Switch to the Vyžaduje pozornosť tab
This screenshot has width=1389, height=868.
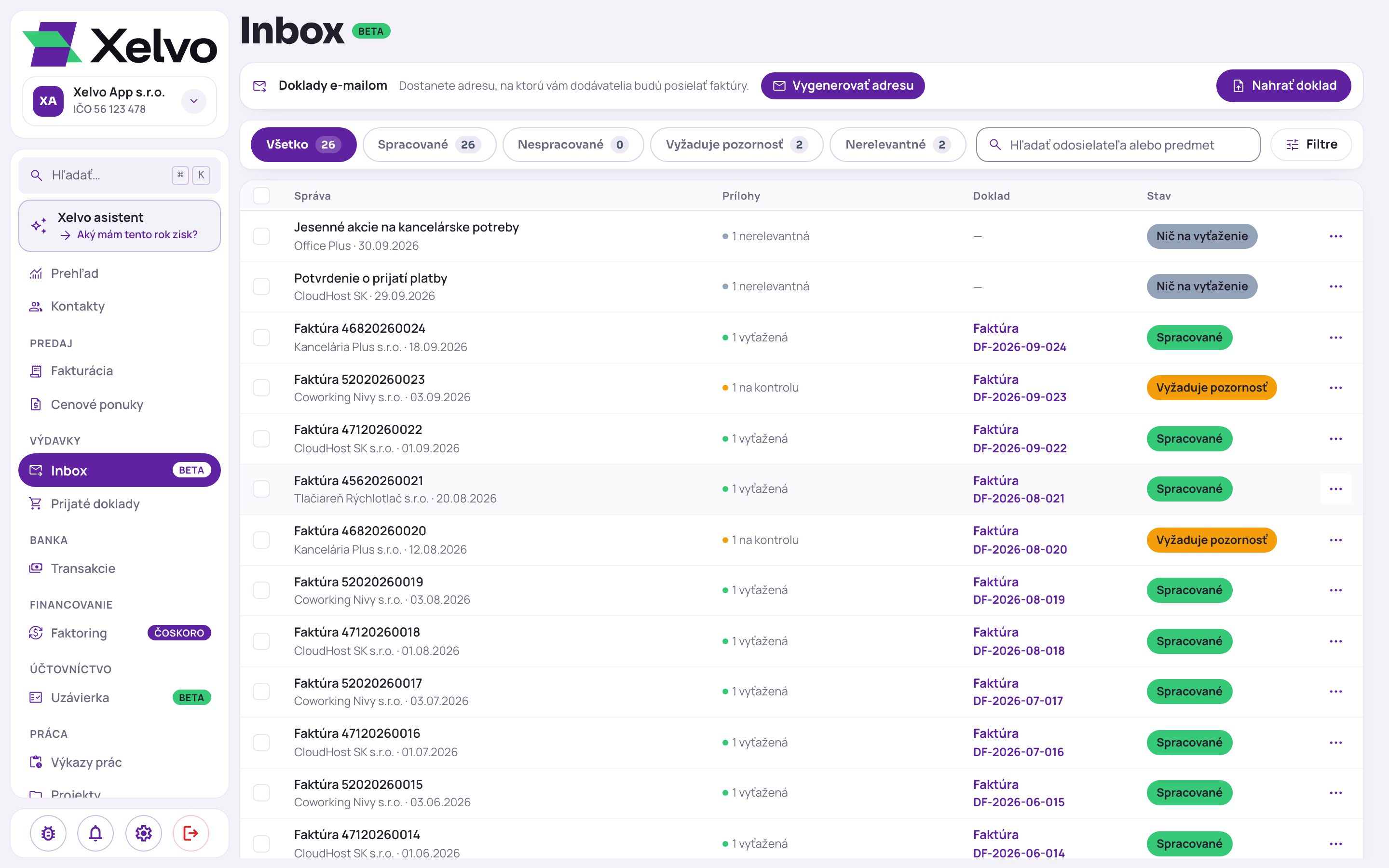pyautogui.click(x=736, y=145)
